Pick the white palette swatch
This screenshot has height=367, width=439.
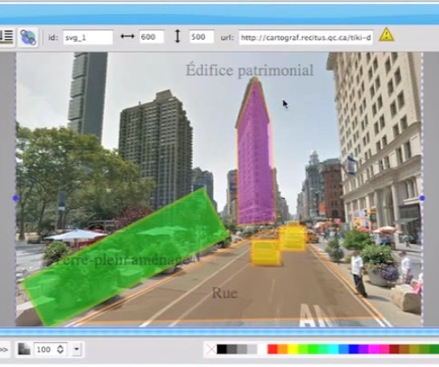[262, 349]
